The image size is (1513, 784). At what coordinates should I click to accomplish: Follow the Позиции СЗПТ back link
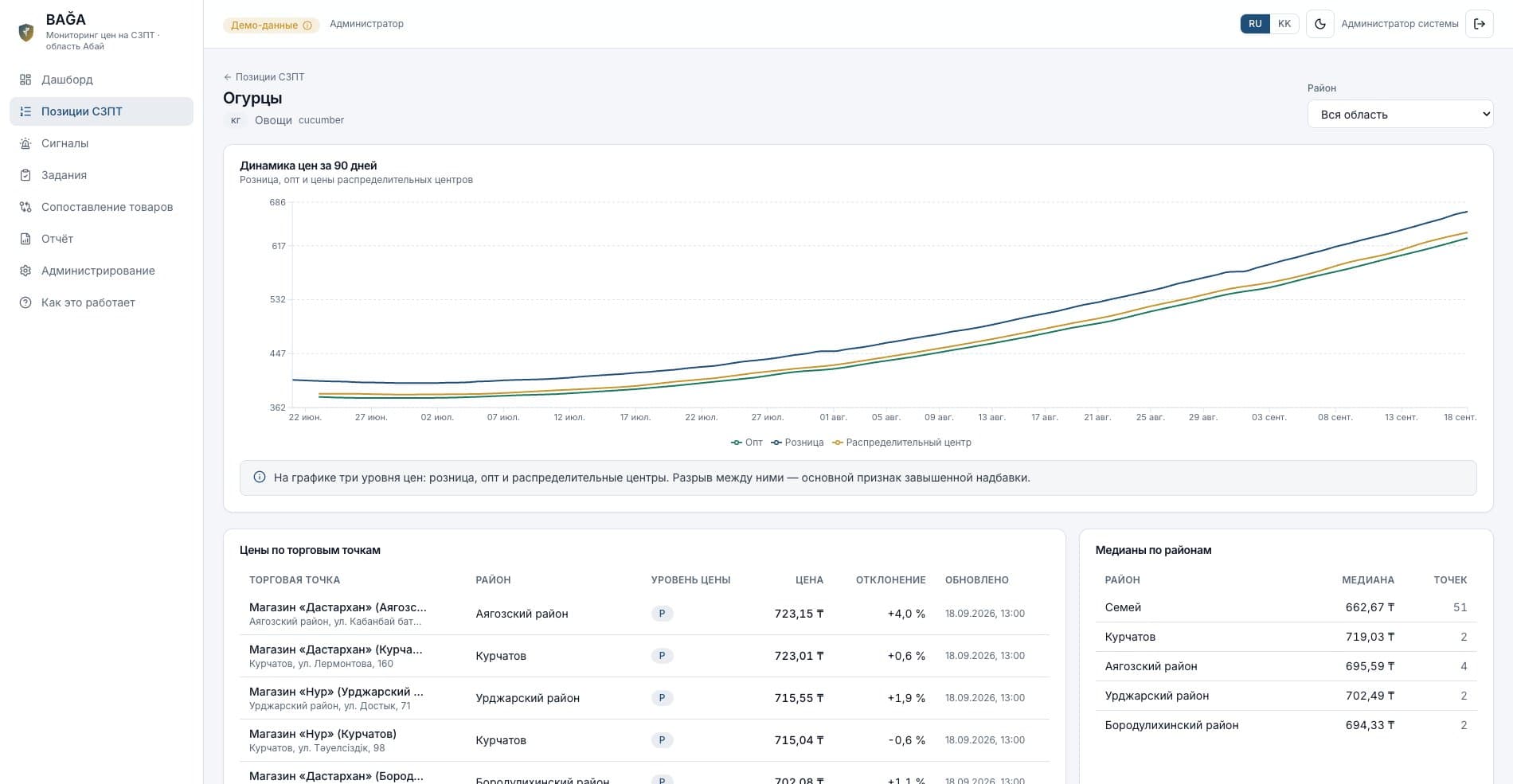[x=264, y=77]
